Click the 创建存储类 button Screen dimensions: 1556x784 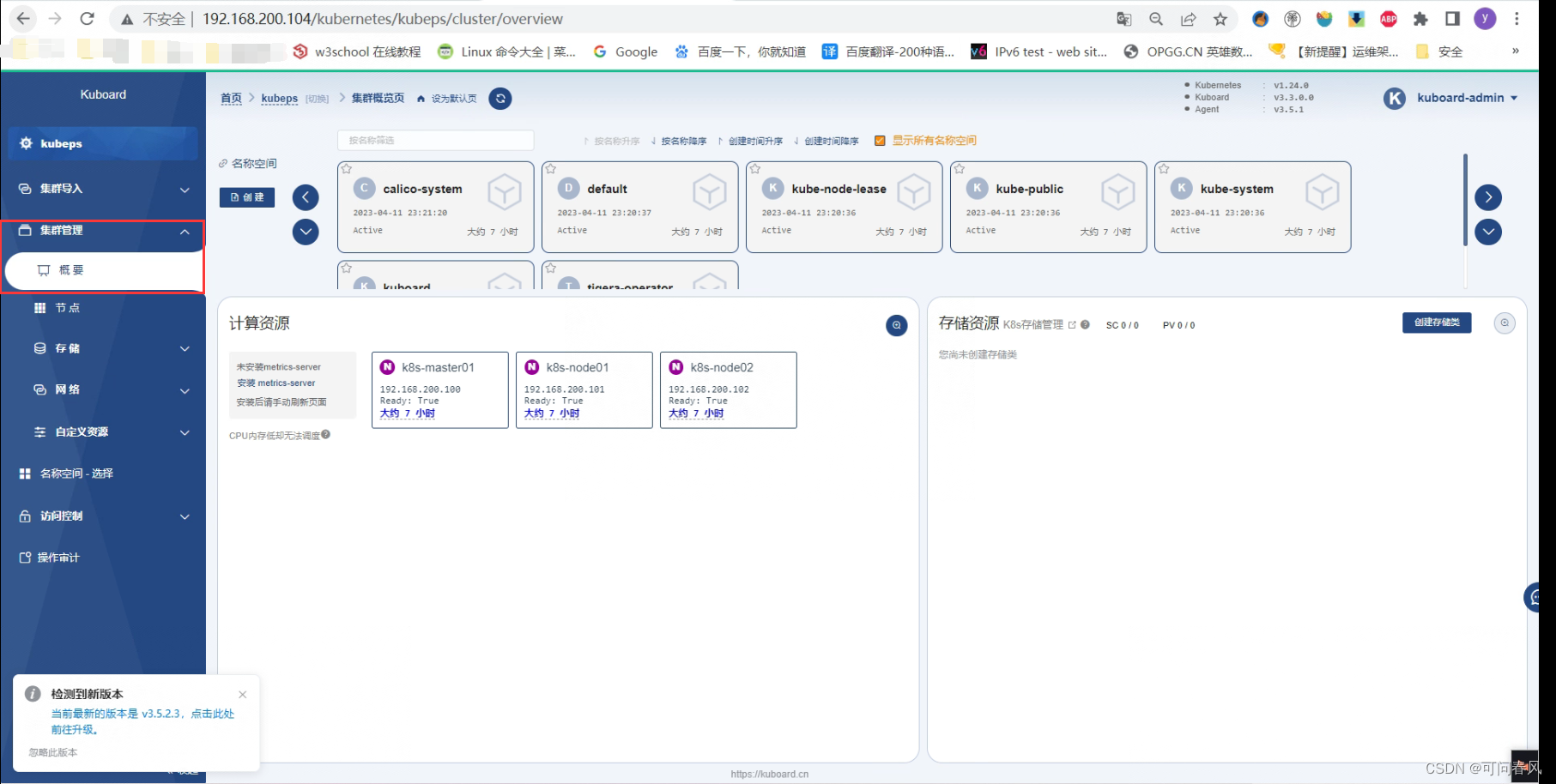[x=1437, y=323]
